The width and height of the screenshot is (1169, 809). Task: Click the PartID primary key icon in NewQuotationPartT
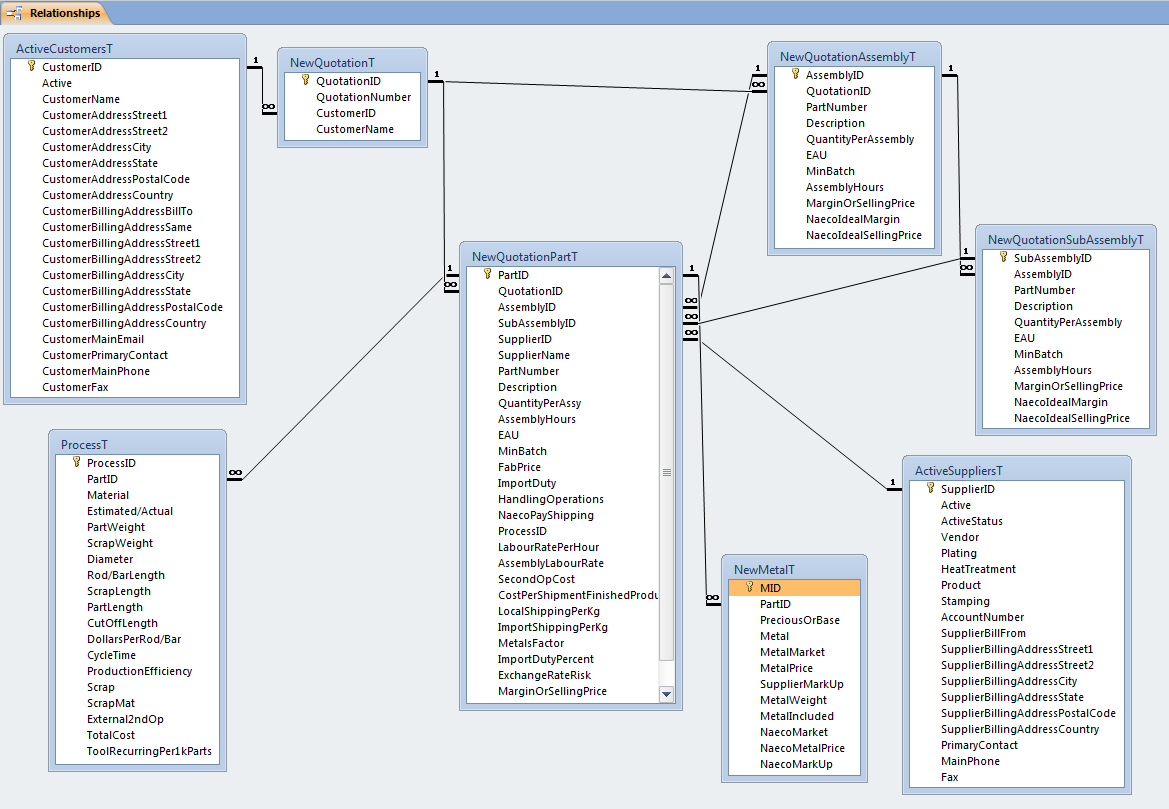point(488,274)
